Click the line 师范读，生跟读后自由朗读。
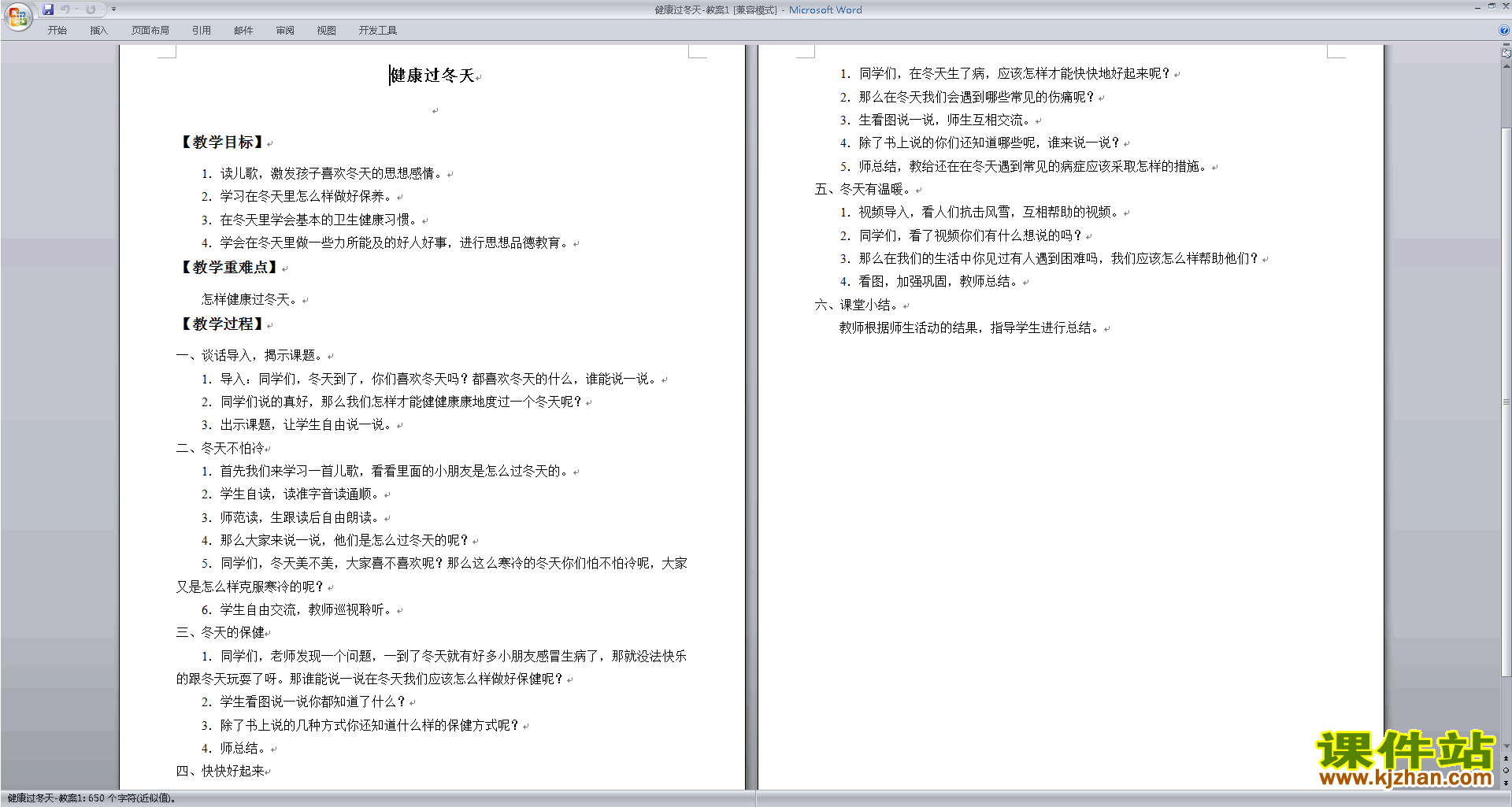 pos(302,517)
